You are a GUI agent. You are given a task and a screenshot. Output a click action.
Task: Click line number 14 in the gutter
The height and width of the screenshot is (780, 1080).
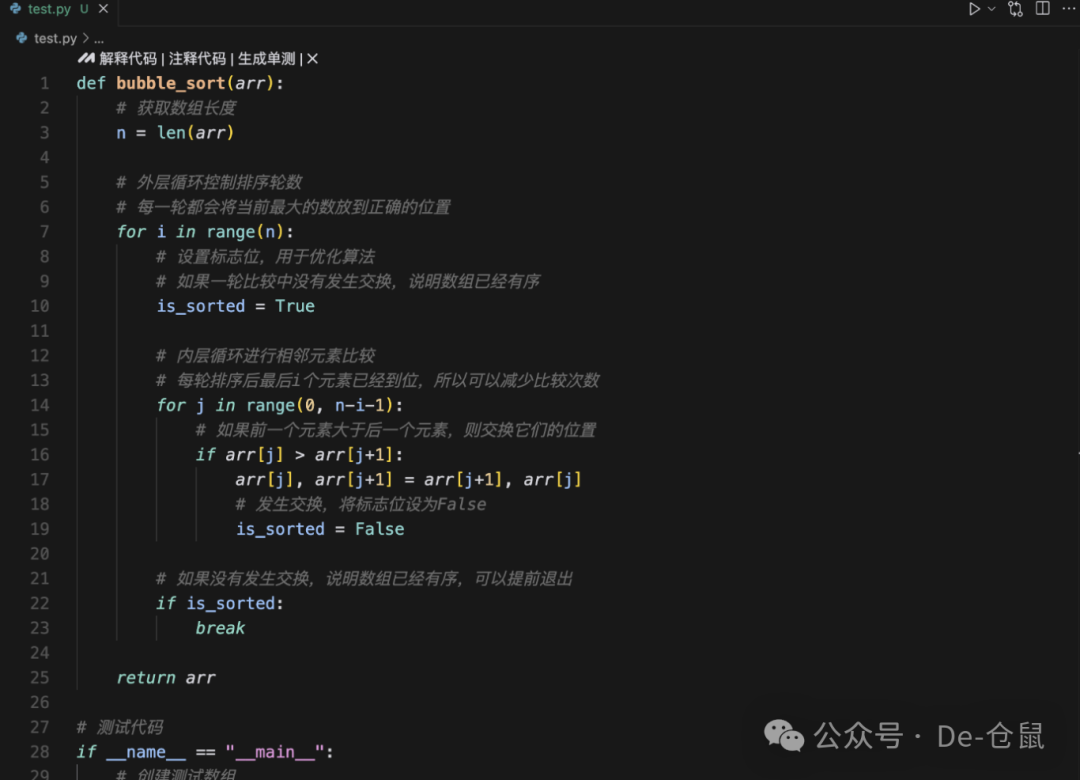40,405
